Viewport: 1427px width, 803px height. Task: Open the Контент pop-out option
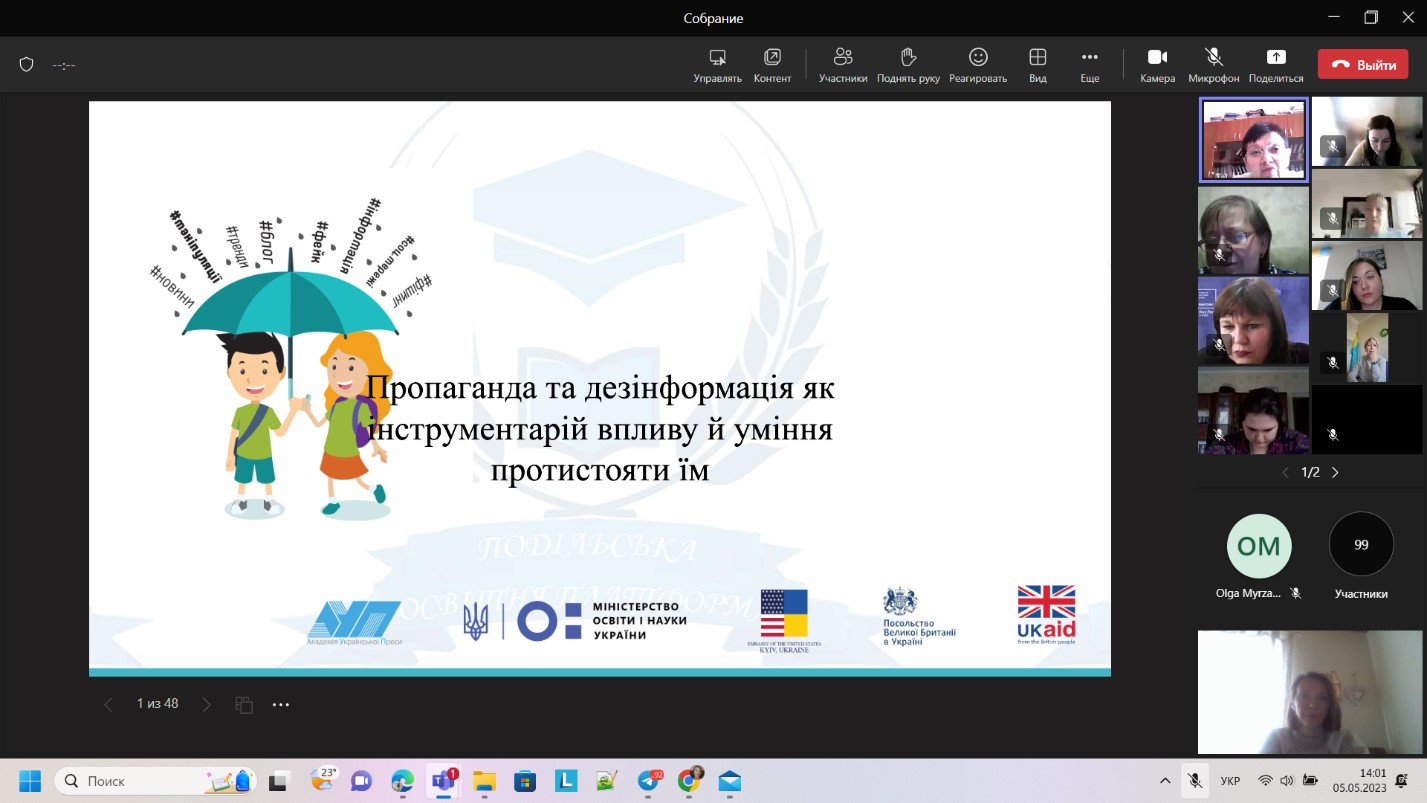click(772, 65)
